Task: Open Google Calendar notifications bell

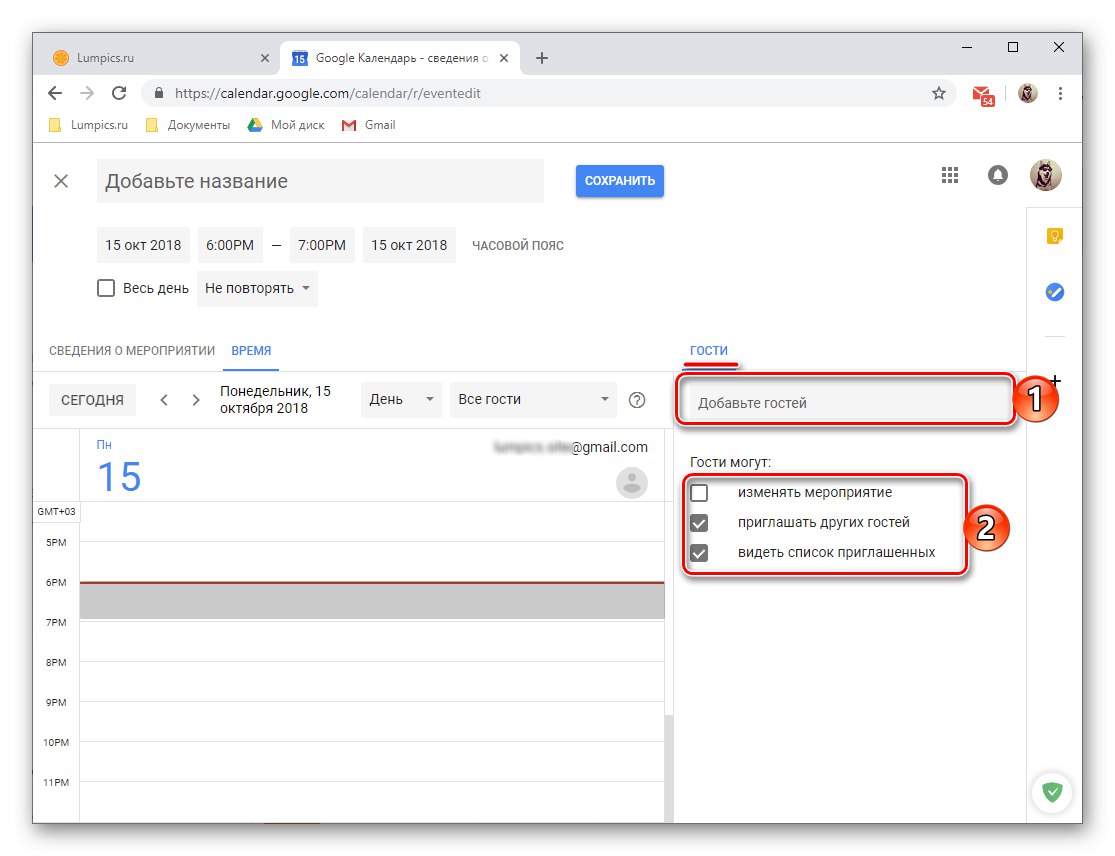Action: [997, 174]
